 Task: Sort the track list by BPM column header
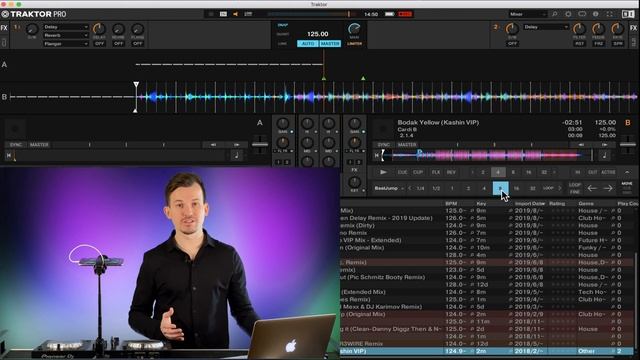(x=451, y=203)
